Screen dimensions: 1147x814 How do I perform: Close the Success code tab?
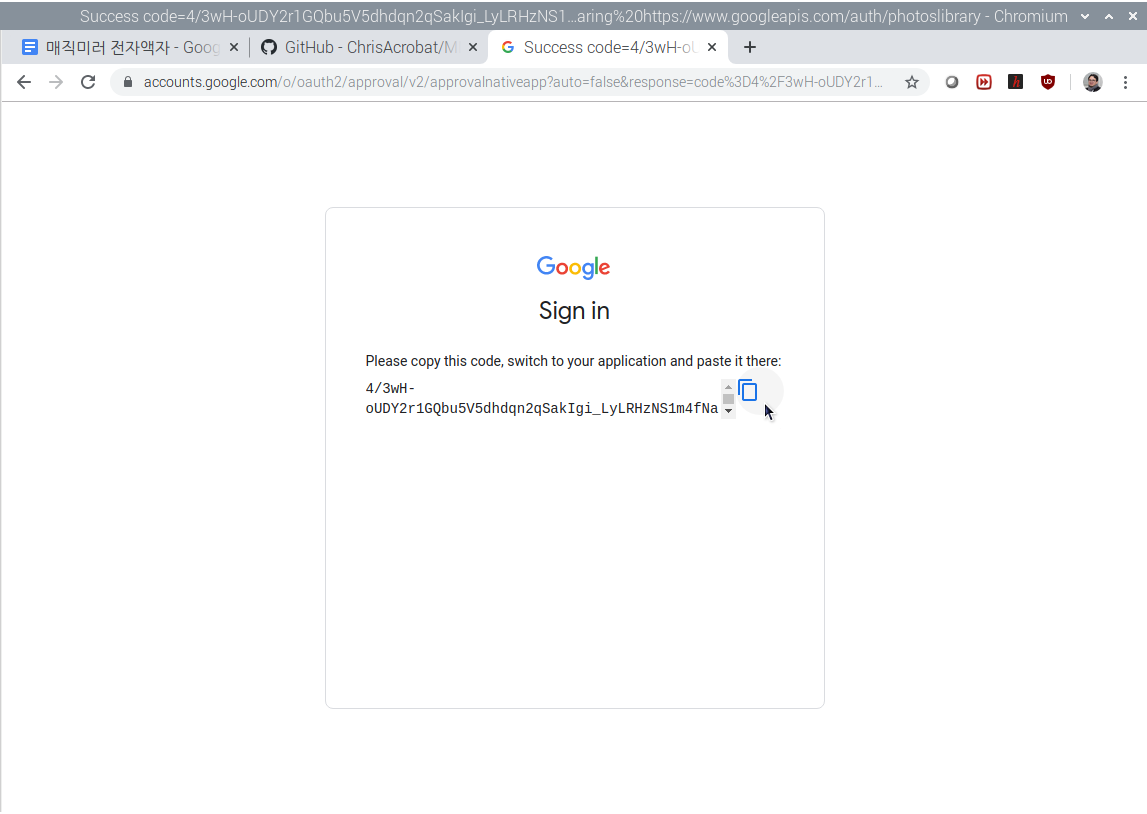[712, 48]
